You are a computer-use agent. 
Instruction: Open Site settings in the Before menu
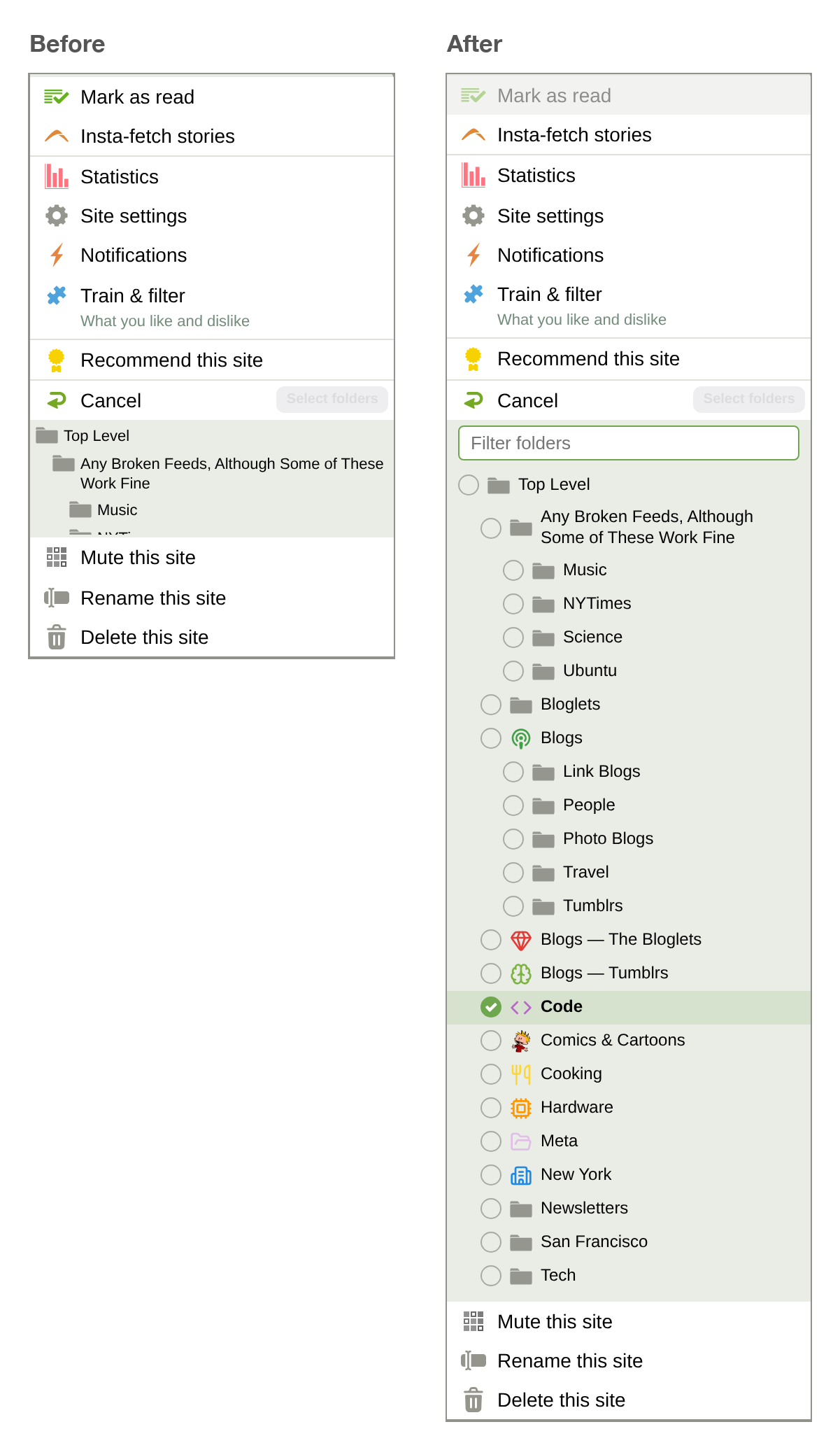(x=212, y=216)
